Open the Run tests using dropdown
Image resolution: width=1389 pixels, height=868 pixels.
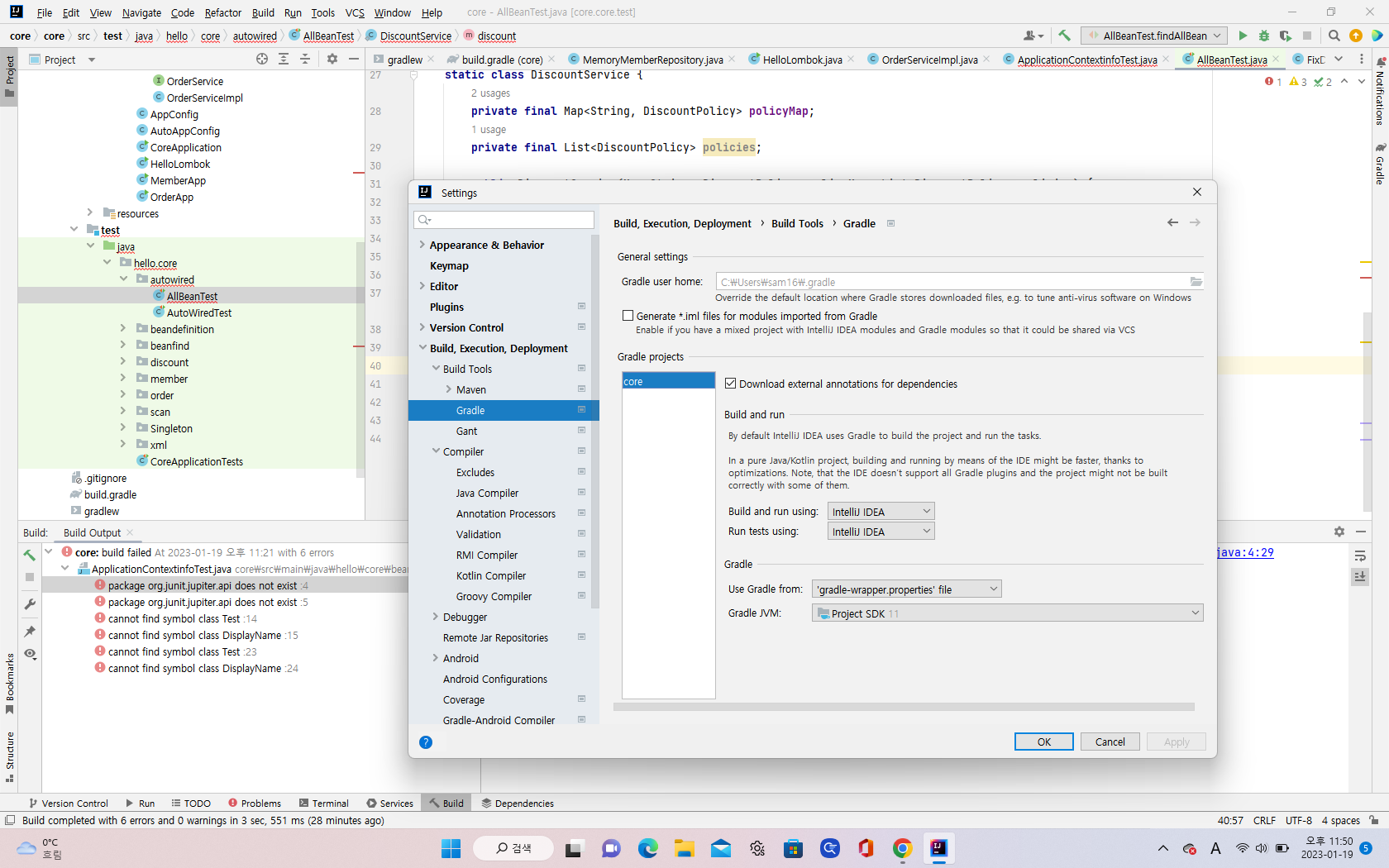pos(881,532)
